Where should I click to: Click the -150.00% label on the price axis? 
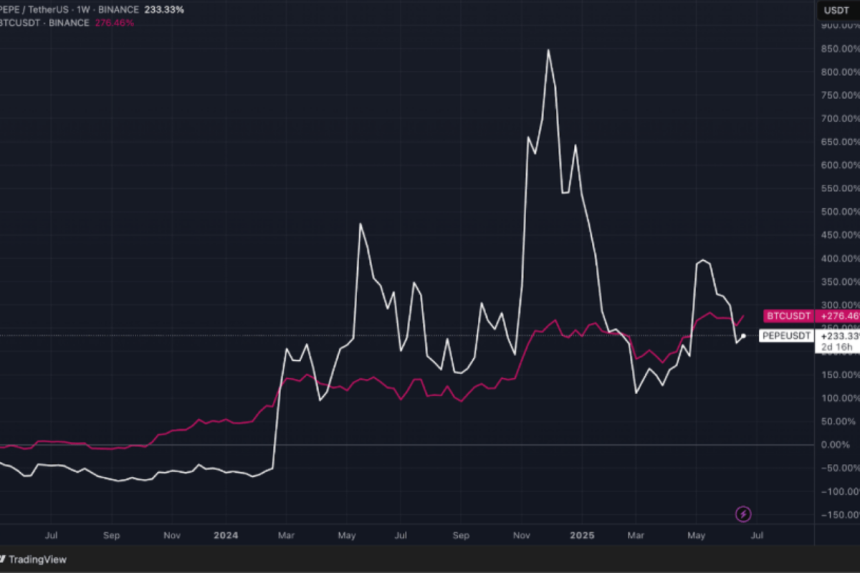pyautogui.click(x=838, y=514)
